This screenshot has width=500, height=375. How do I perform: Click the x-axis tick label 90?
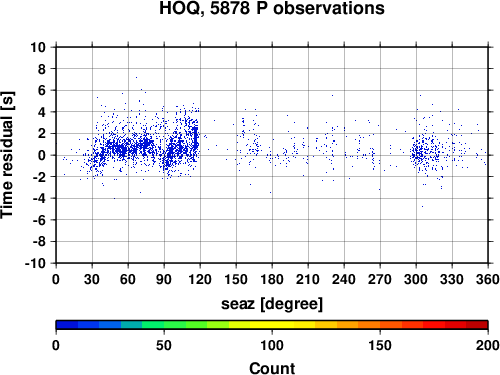pyautogui.click(x=164, y=279)
